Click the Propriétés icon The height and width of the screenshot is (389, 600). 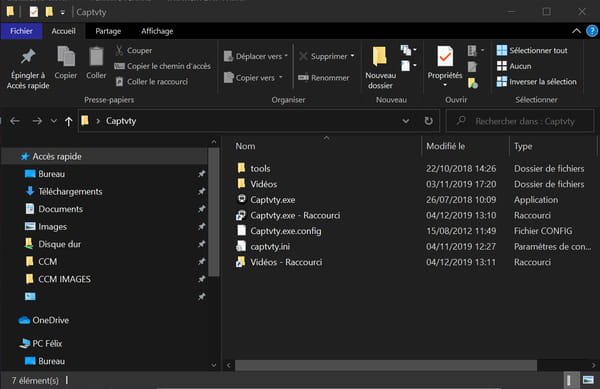[x=445, y=57]
